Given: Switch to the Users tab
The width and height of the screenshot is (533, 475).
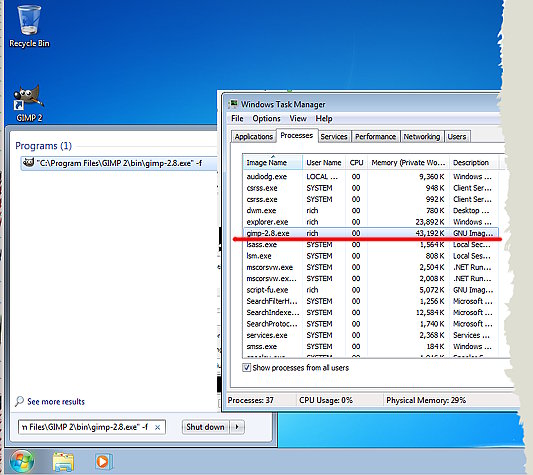Looking at the screenshot, I should coord(457,136).
